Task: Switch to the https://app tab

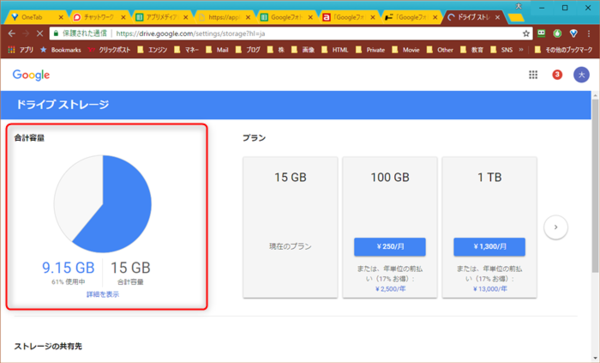Action: 224,17
